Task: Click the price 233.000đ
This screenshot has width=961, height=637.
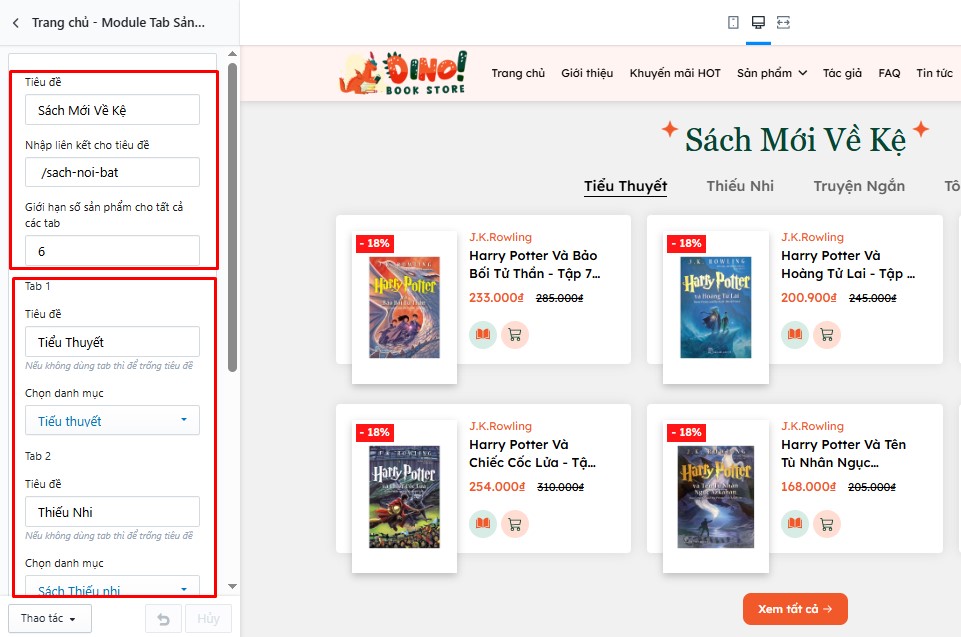Action: click(x=496, y=297)
